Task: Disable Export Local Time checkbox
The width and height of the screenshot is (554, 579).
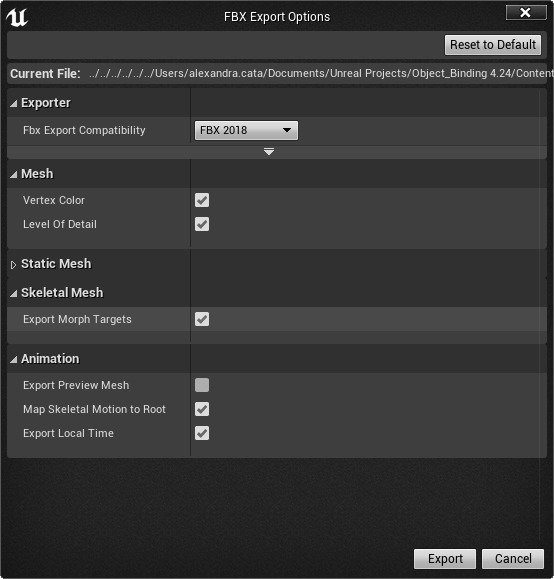Action: click(202, 433)
